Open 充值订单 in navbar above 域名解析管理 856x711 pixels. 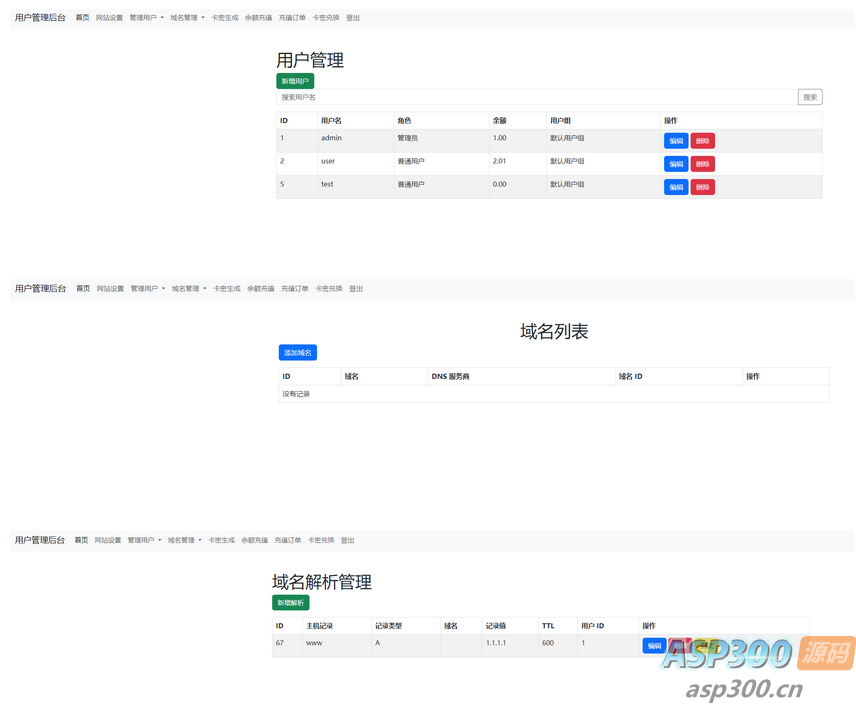pyautogui.click(x=287, y=540)
